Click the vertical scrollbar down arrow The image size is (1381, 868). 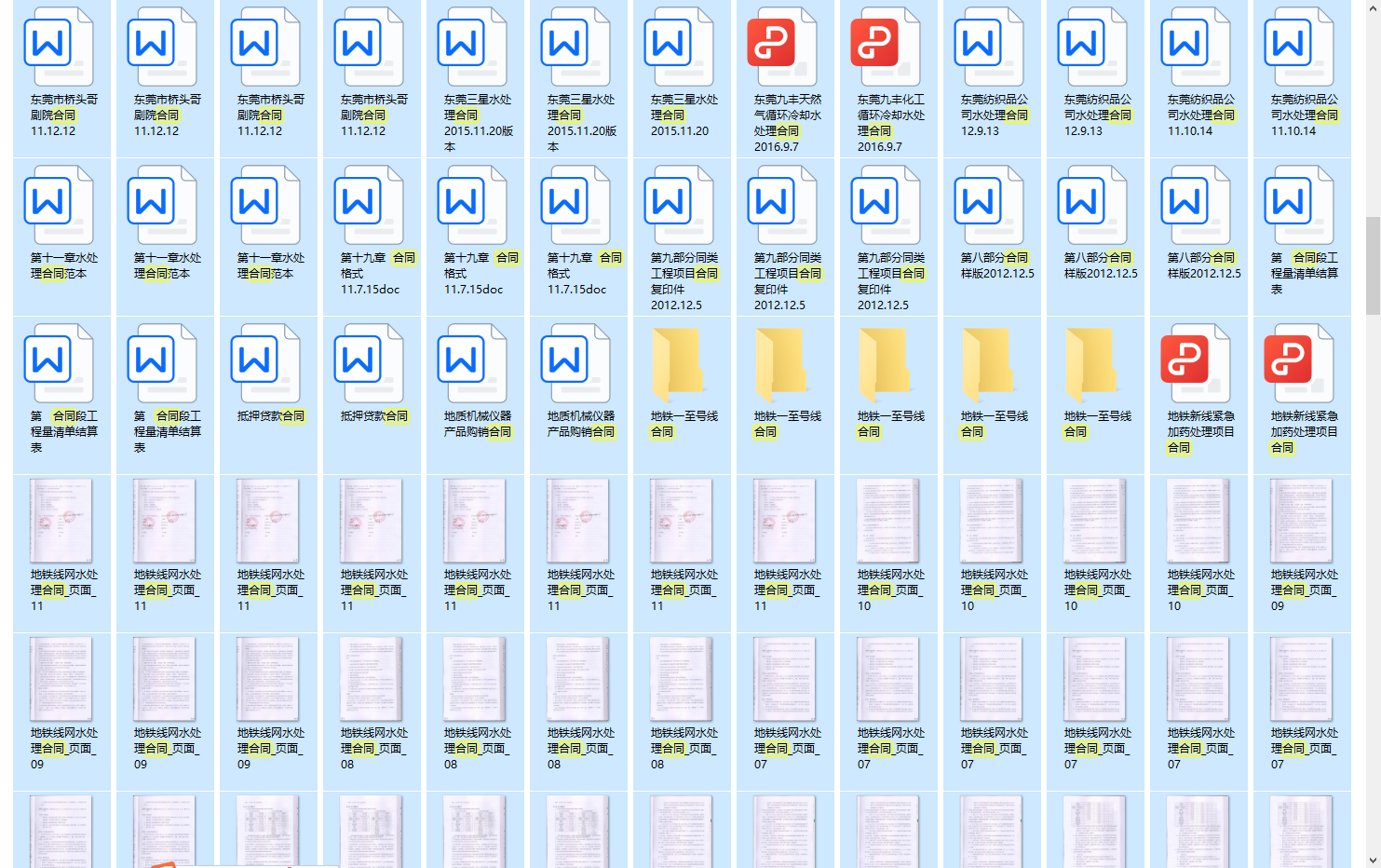(1373, 860)
